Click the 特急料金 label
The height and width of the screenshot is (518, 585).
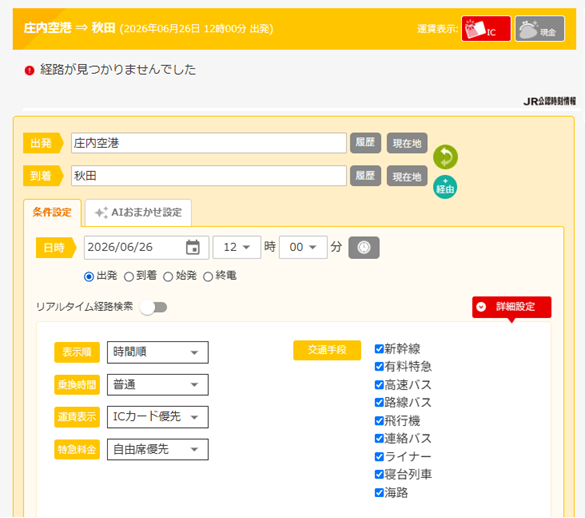pyautogui.click(x=77, y=449)
